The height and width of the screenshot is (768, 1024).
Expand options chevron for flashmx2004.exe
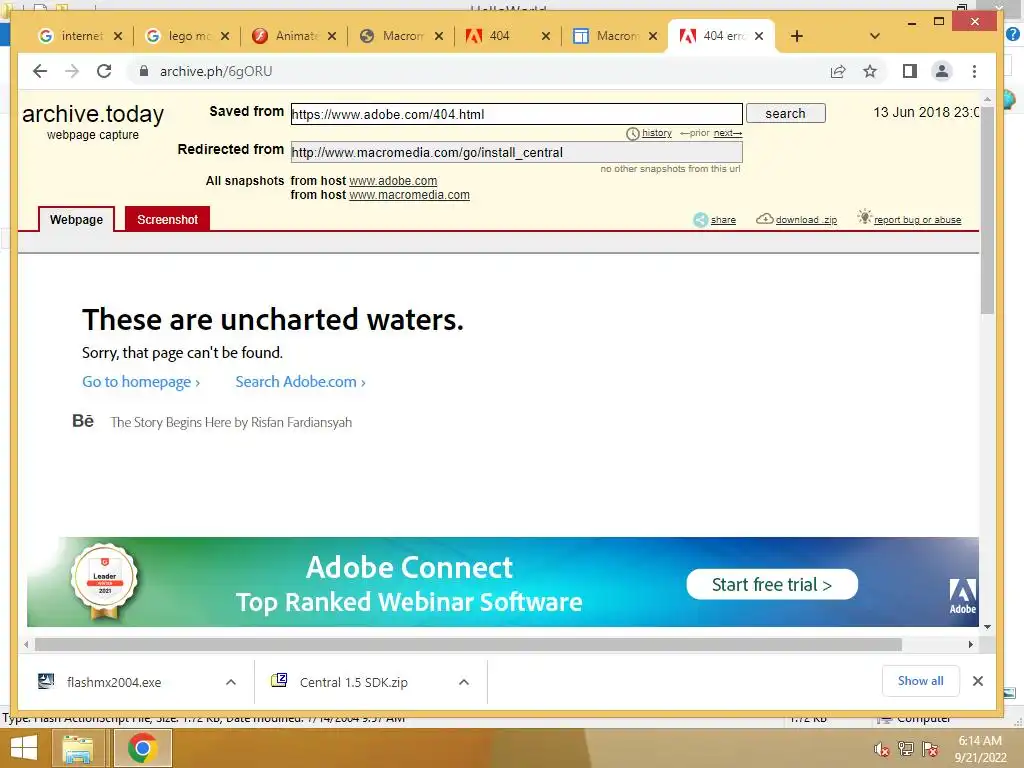click(231, 682)
